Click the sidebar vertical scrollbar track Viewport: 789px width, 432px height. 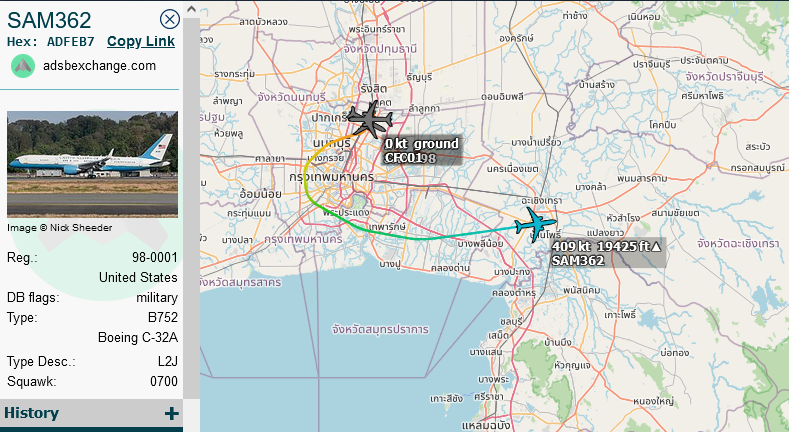tap(191, 209)
